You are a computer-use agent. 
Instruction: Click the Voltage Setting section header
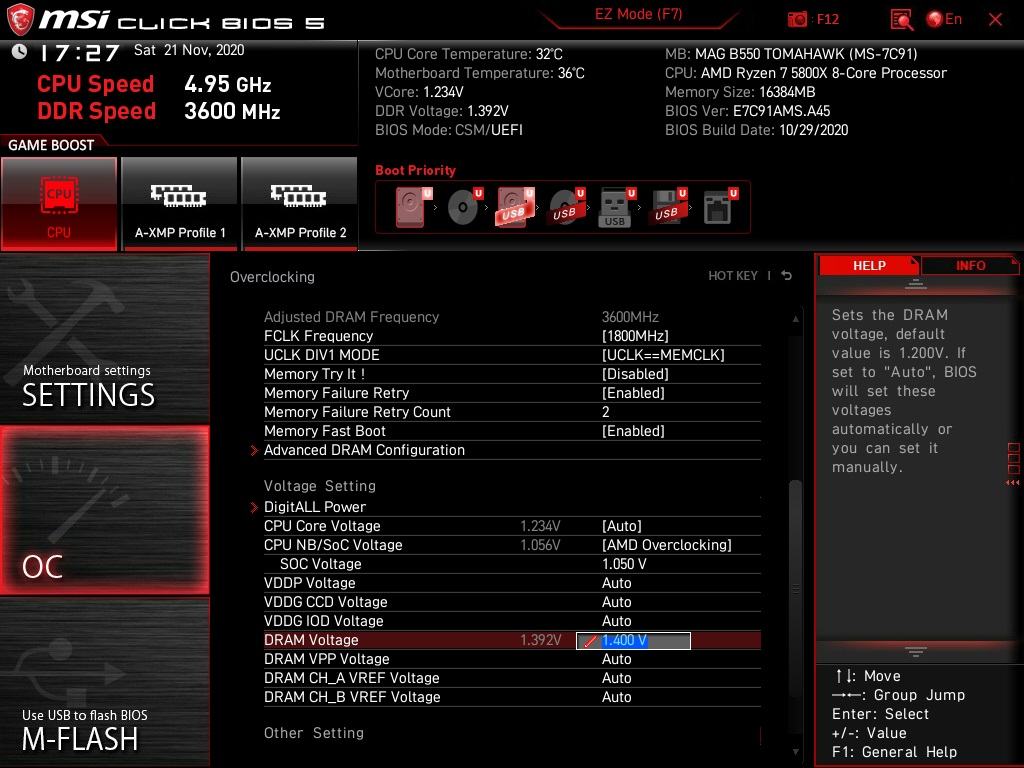pyautogui.click(x=320, y=486)
